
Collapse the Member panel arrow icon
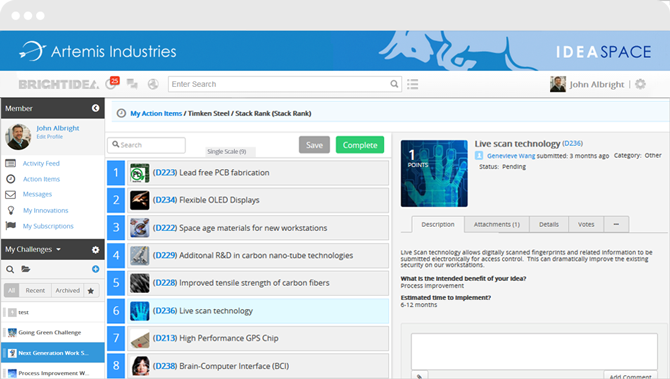(95, 108)
